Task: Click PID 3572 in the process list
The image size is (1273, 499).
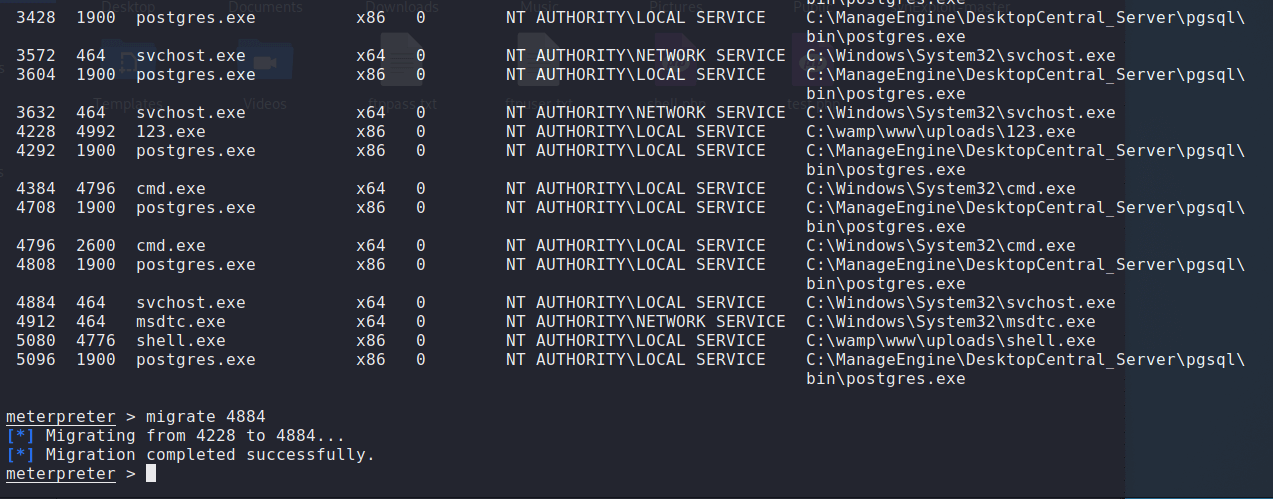Action: (36, 56)
